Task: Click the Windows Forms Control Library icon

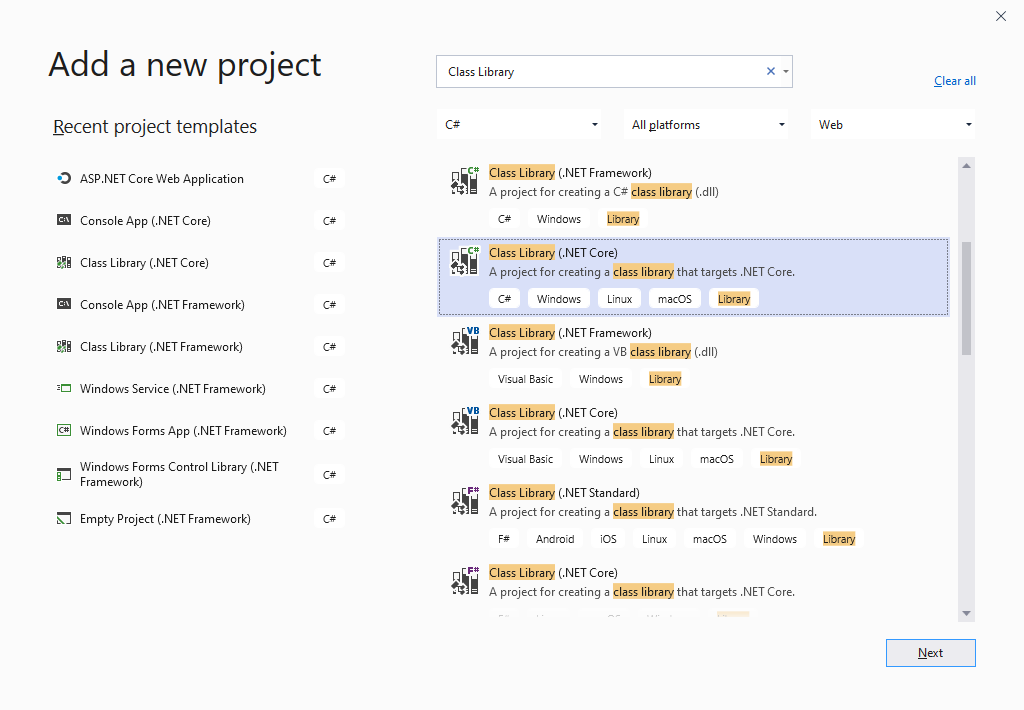Action: (x=63, y=475)
